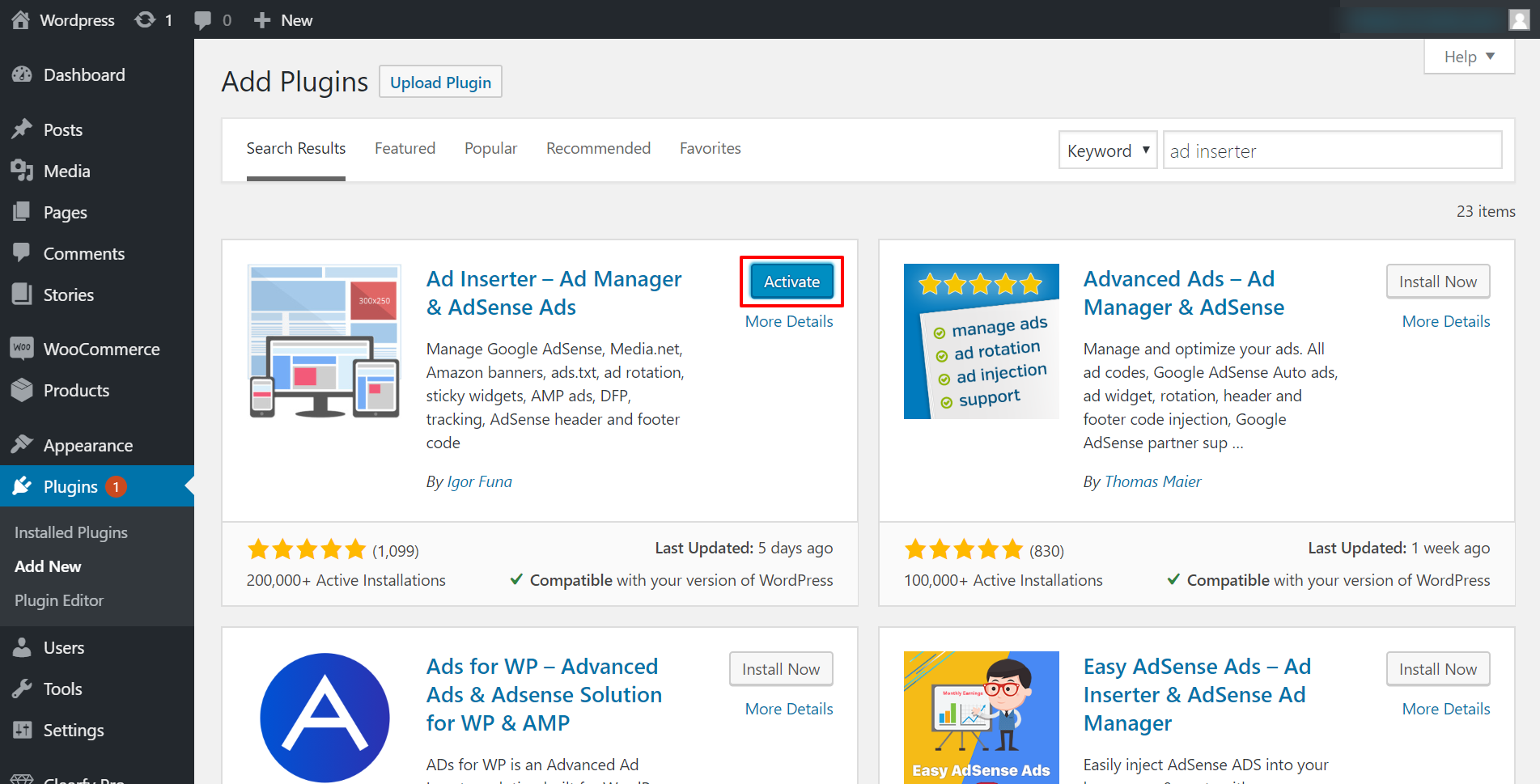This screenshot has width=1540, height=784.
Task: Switch to the Recommended tab
Action: 598,149
